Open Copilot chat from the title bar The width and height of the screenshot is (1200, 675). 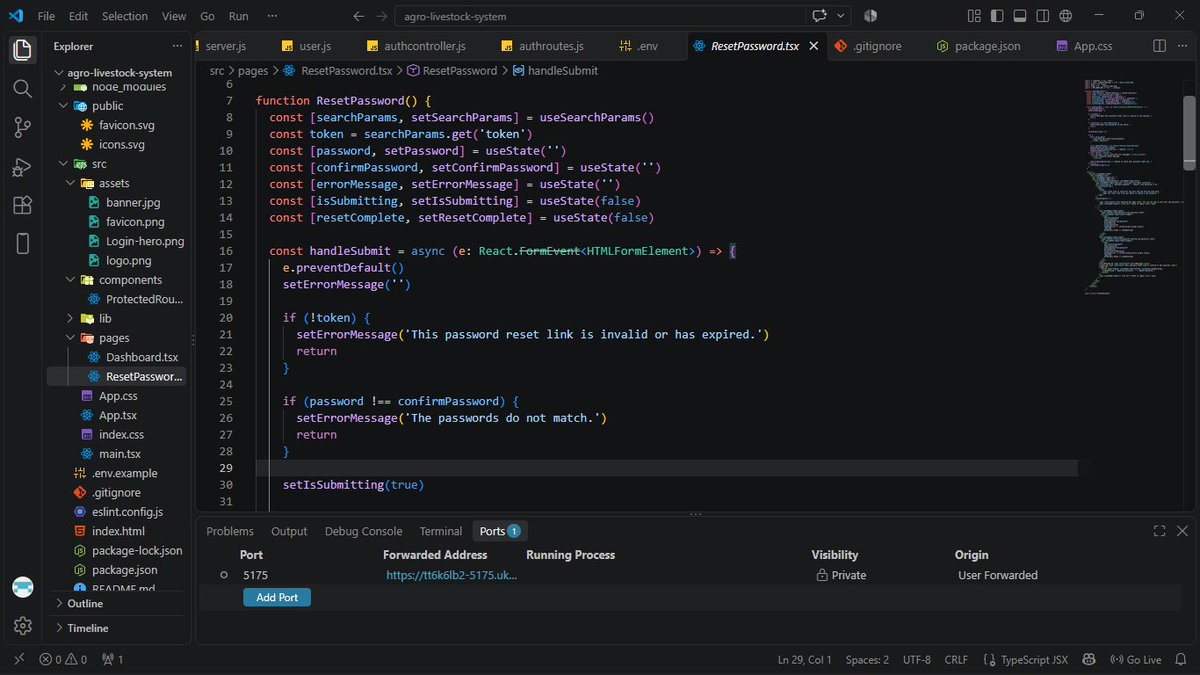coord(821,16)
